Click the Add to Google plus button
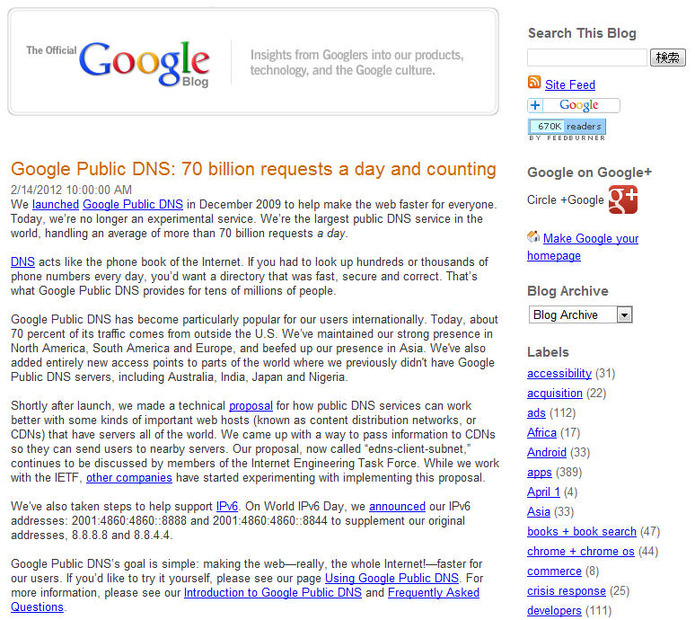Viewport: 695px width, 620px height. pyautogui.click(x=573, y=105)
